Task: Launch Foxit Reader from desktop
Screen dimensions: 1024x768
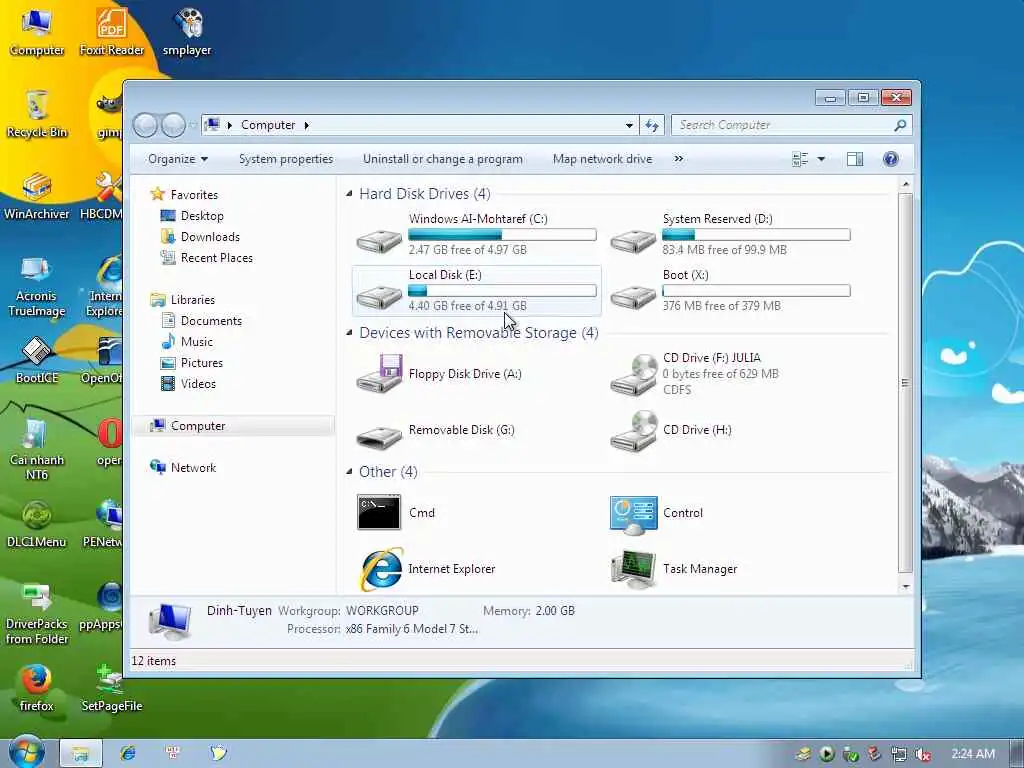Action: click(112, 31)
